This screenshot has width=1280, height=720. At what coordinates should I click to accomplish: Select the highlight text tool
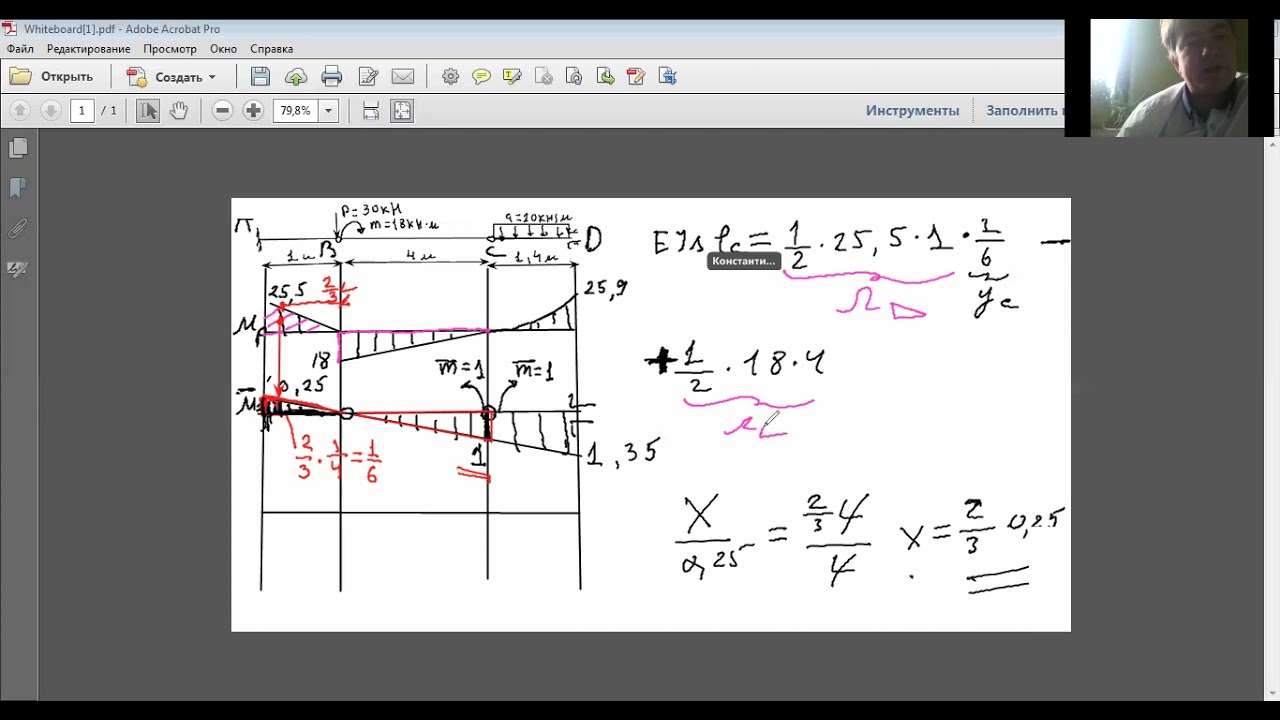click(x=513, y=77)
